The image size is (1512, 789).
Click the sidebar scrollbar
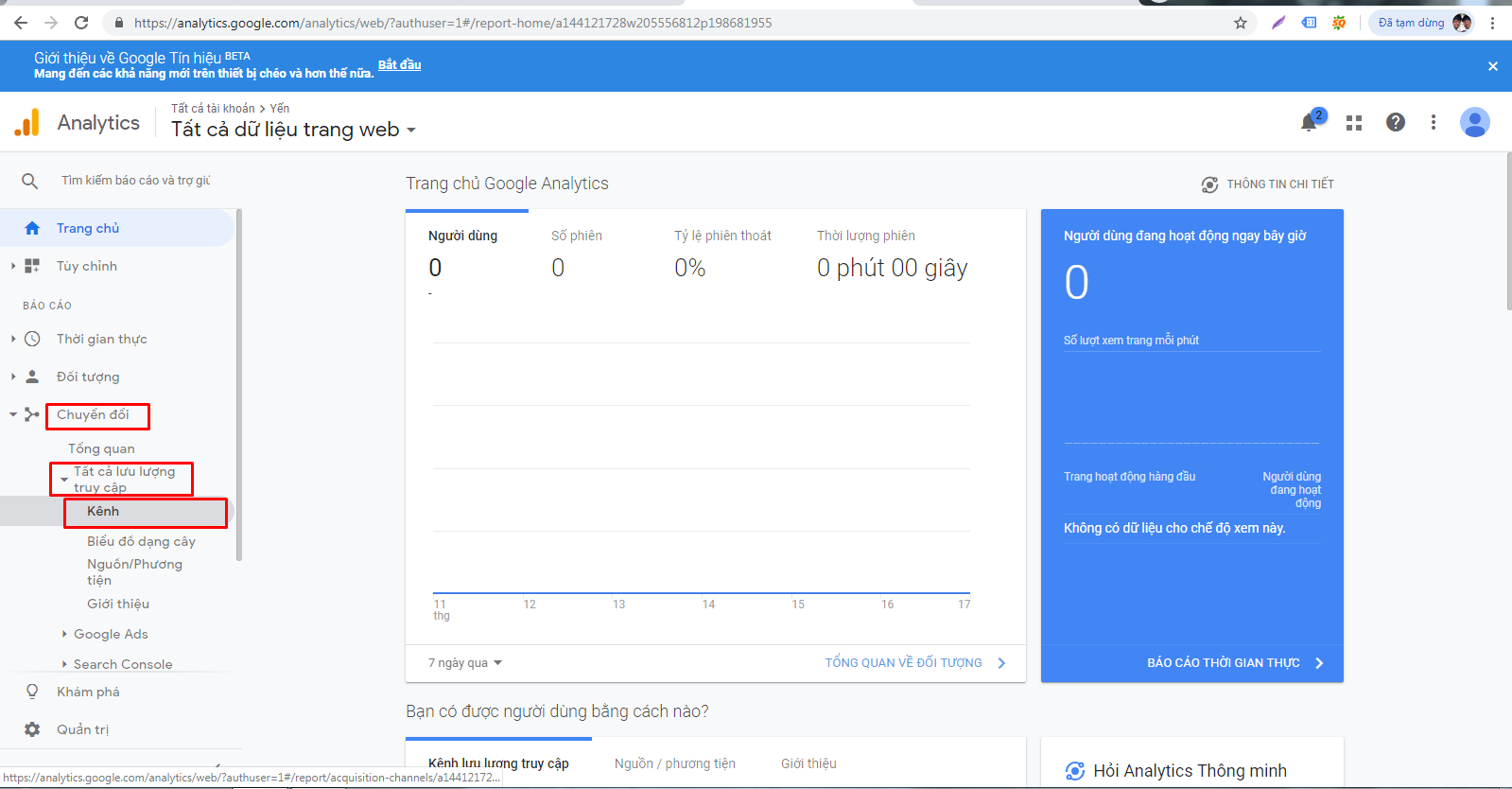[239, 384]
